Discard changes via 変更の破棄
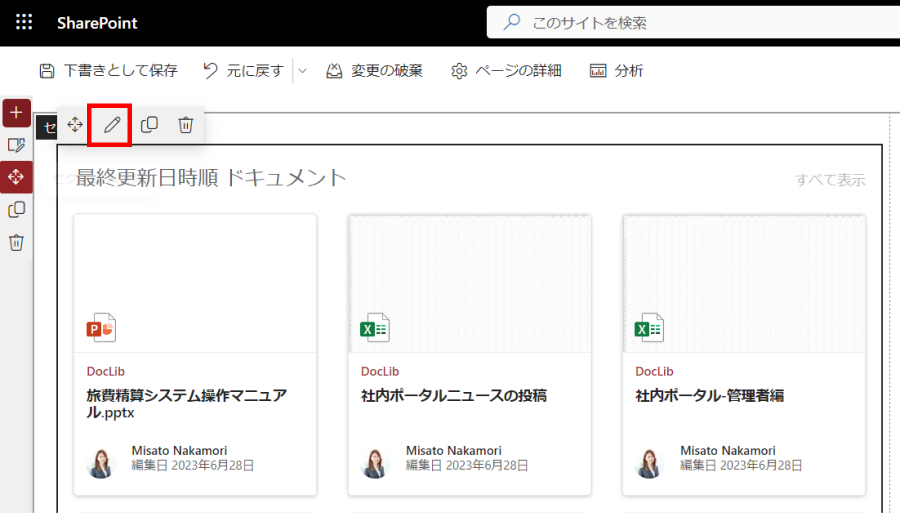 pos(375,71)
